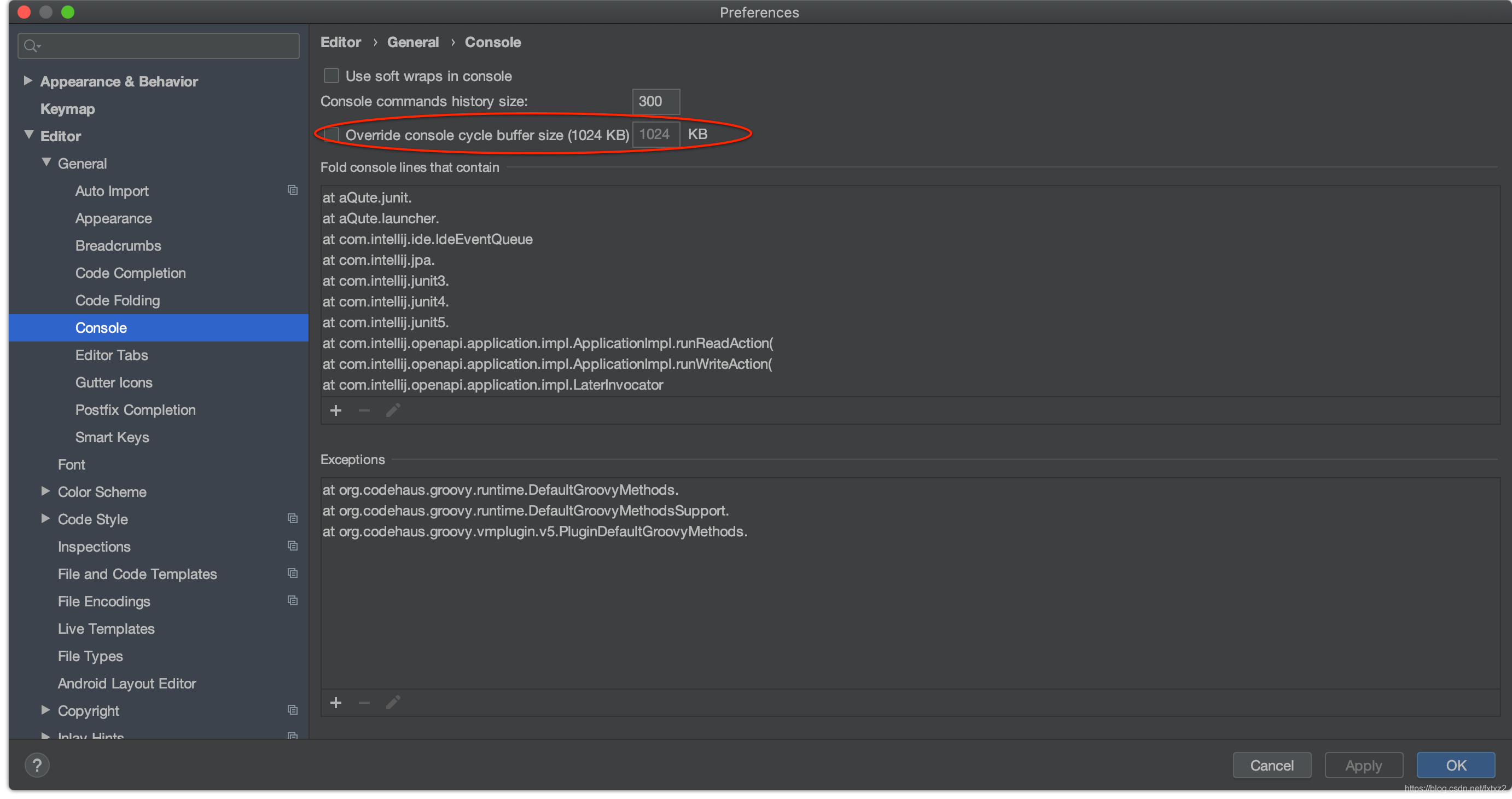Open the Editor Tabs settings page
1512x799 pixels.
tap(112, 355)
